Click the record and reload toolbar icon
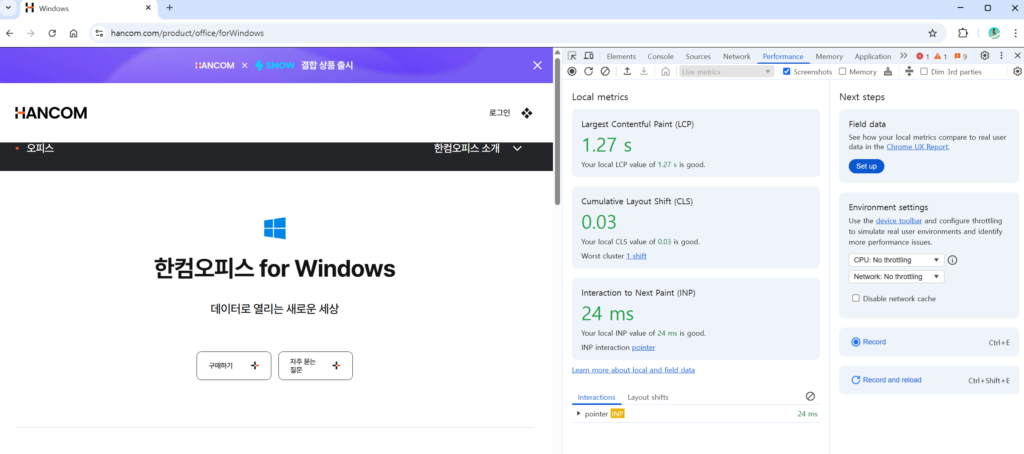Image resolution: width=1024 pixels, height=454 pixels. point(588,72)
